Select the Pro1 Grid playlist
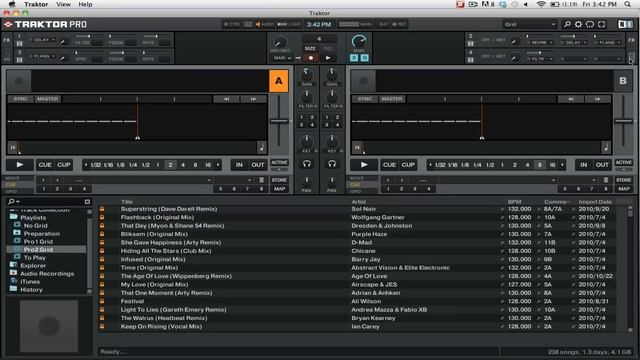The height and width of the screenshot is (360, 640). pyautogui.click(x=38, y=242)
